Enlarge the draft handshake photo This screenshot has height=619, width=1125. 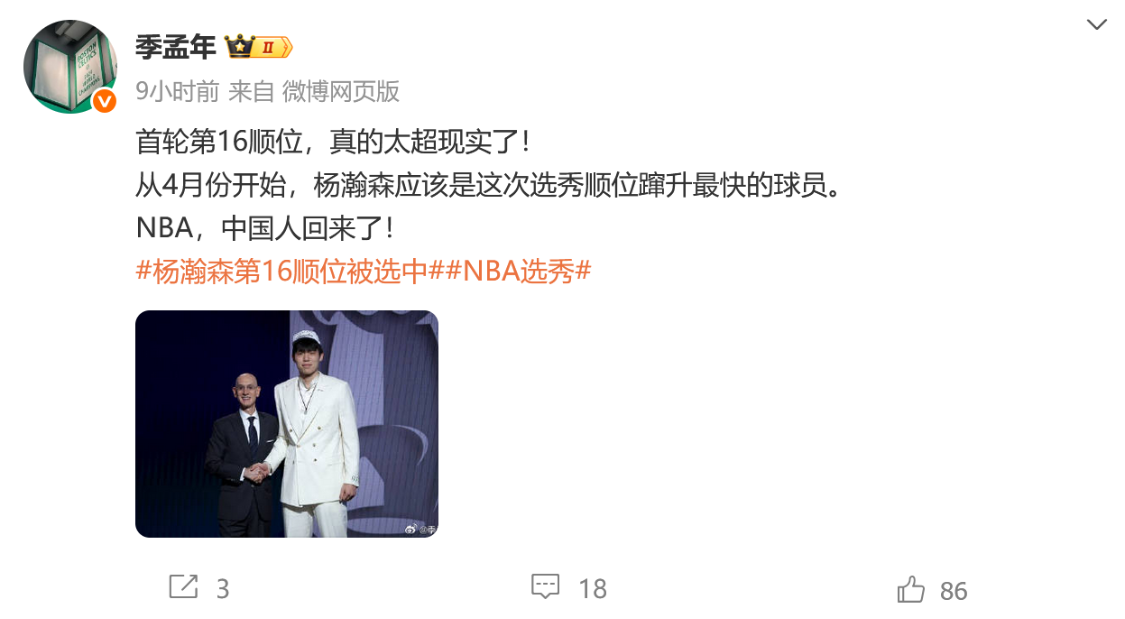pyautogui.click(x=287, y=424)
